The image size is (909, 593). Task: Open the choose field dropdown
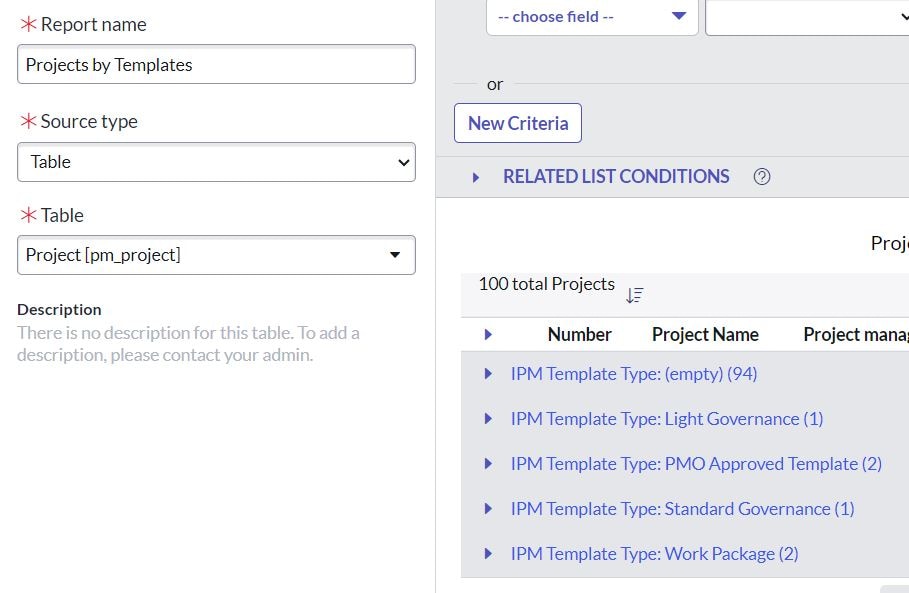(x=592, y=17)
